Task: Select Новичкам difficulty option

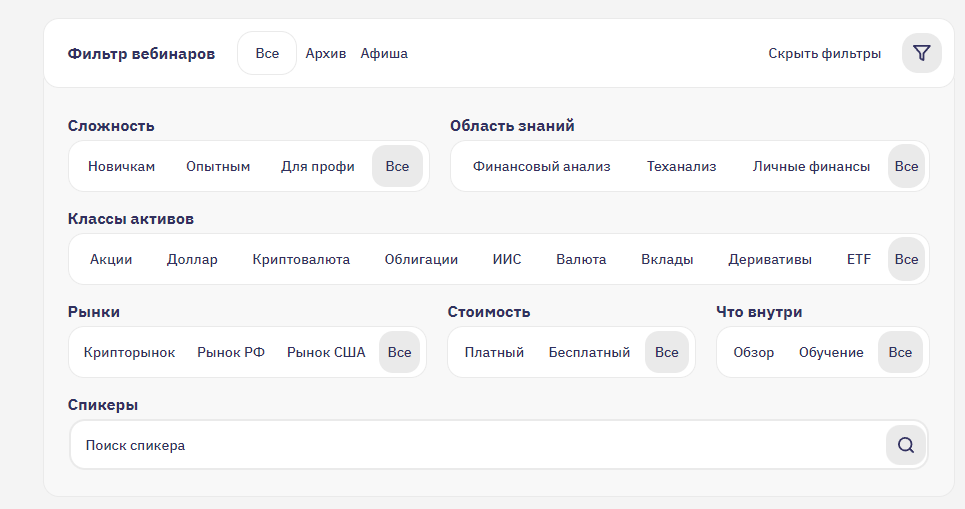Action: click(x=121, y=166)
